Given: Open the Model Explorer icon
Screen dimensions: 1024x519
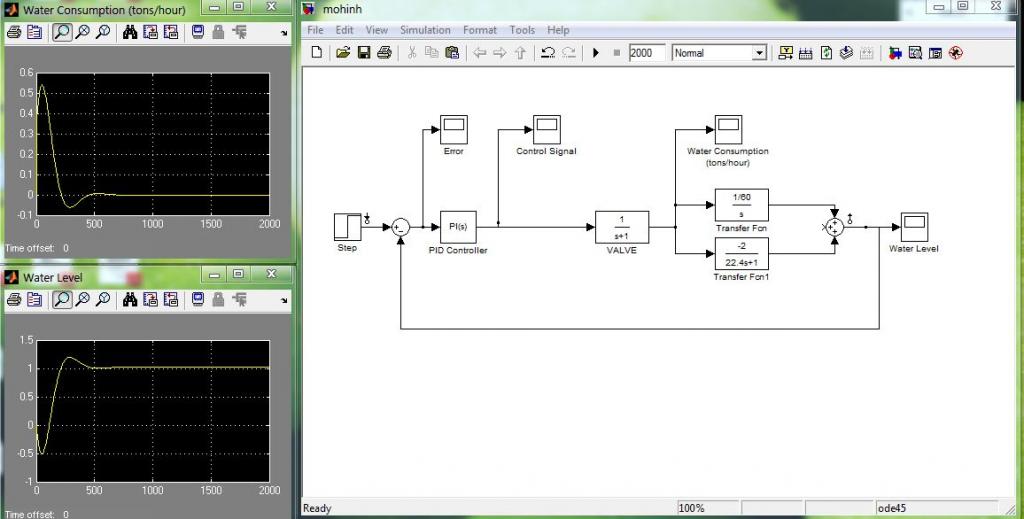Looking at the screenshot, I should pos(916,53).
